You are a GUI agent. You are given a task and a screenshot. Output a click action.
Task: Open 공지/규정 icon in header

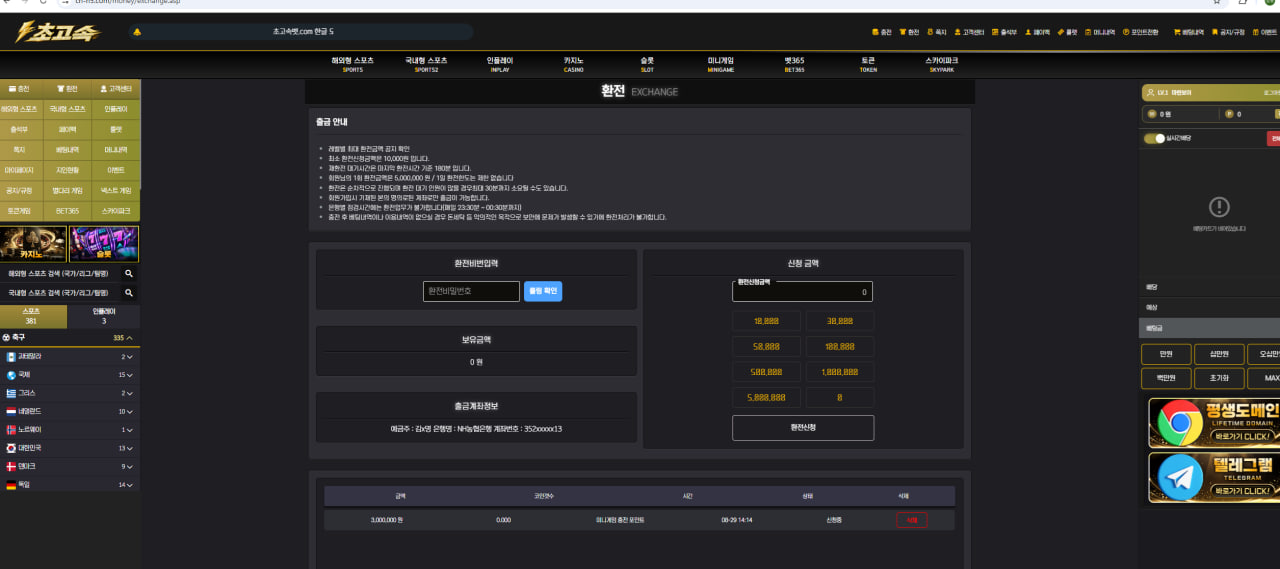(x=1215, y=32)
